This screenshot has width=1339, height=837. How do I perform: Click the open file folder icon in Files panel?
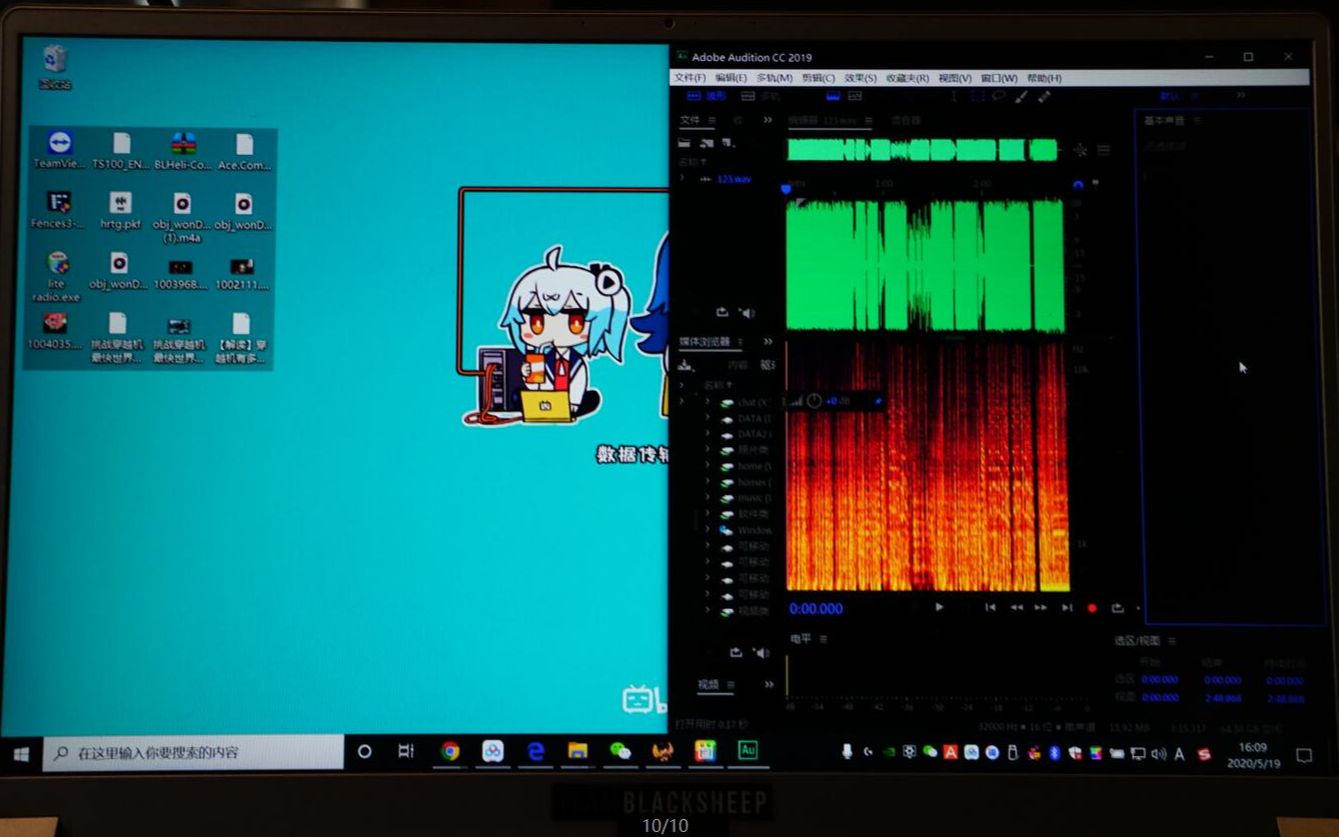click(685, 143)
